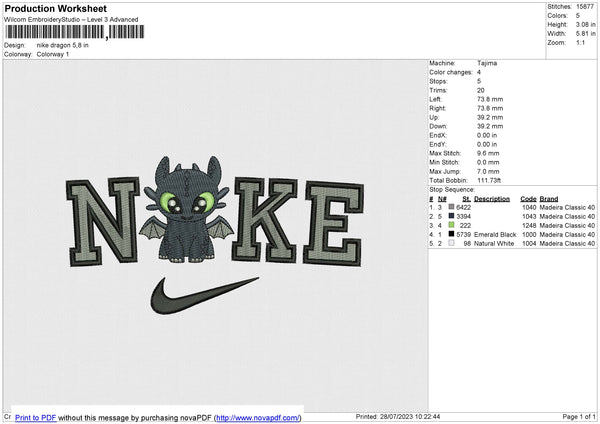600x424 pixels.
Task: Click the navy swatch for stop 2
Action: 452,216
